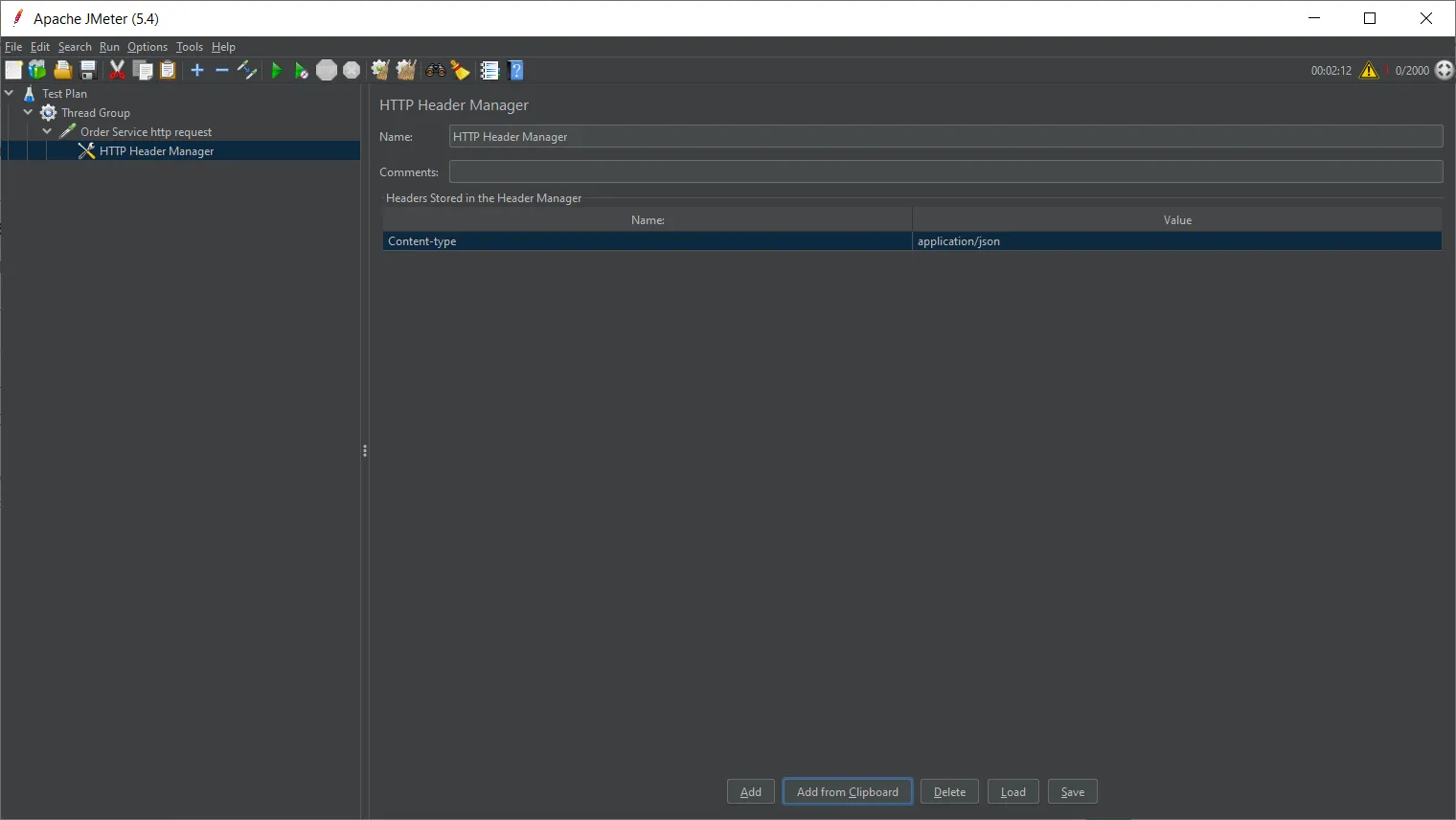The image size is (1456, 820).
Task: Select the application/json value cell
Action: click(x=1177, y=241)
